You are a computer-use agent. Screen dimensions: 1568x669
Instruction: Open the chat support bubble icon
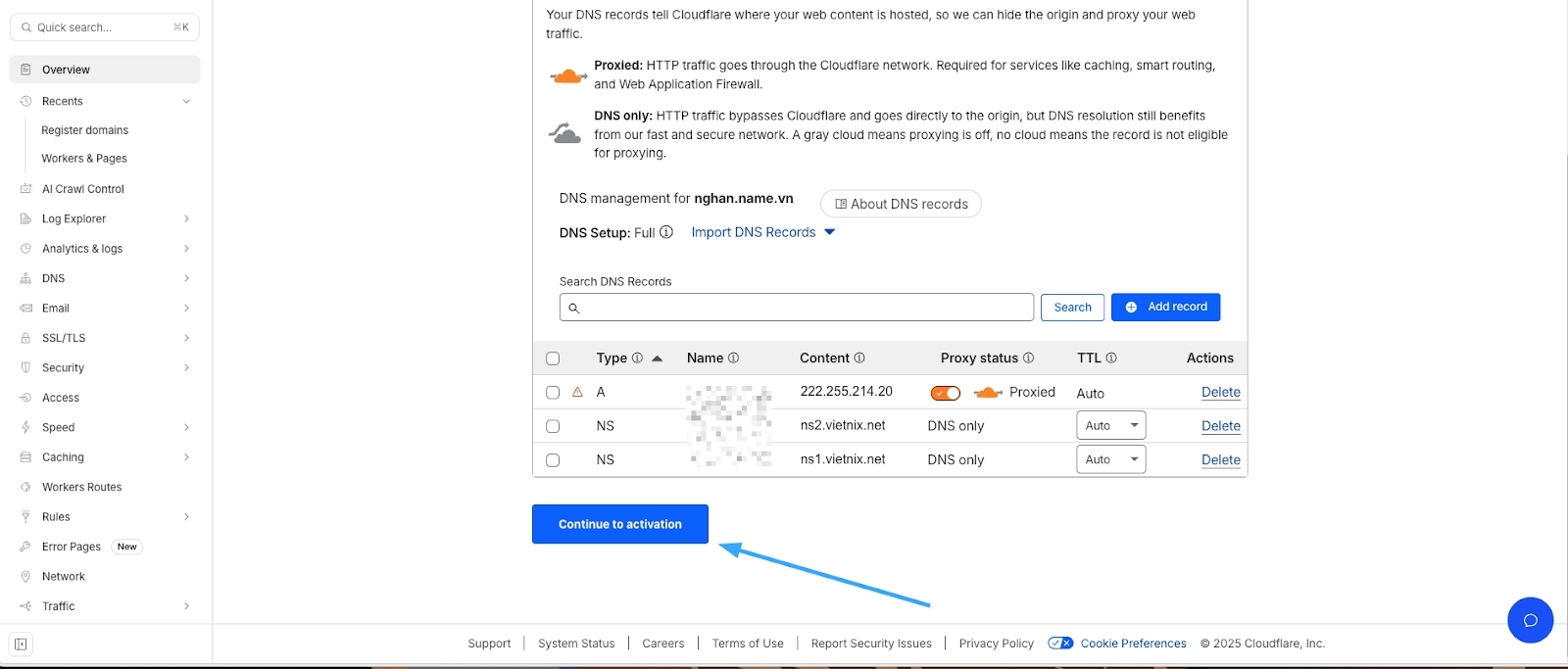(x=1530, y=620)
